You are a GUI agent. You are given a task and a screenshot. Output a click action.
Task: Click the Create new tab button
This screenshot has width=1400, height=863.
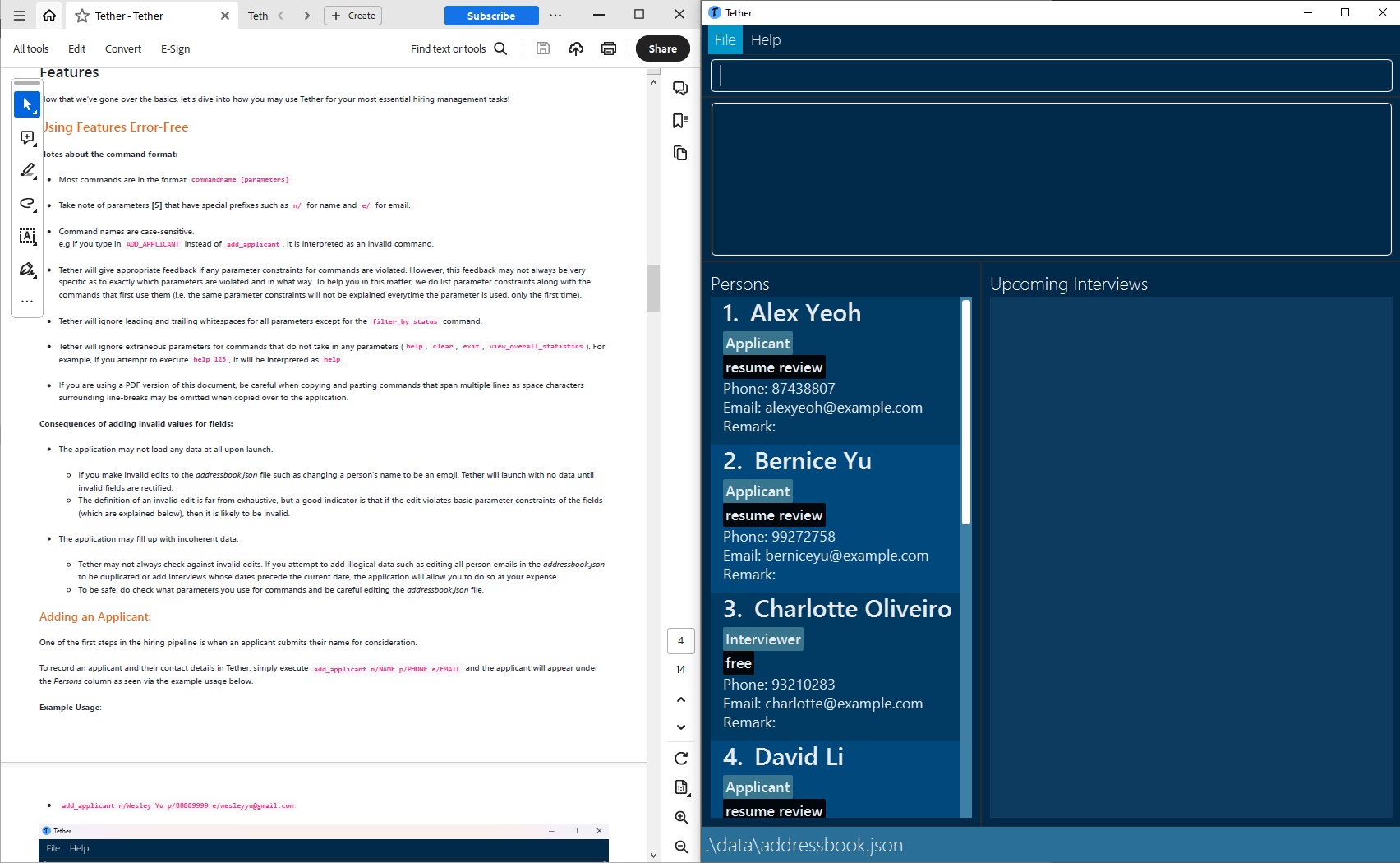(x=353, y=16)
